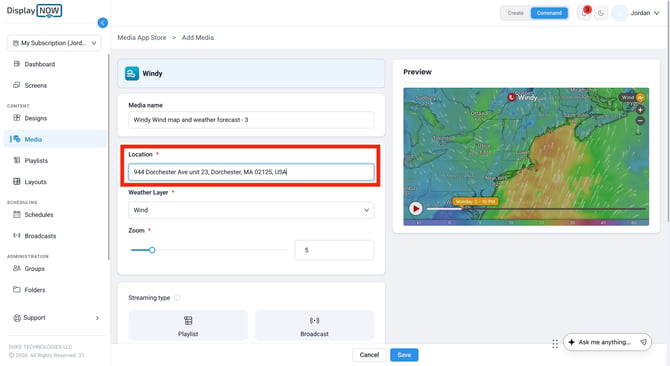Switch to Create mode
Viewport: 670px width, 366px height.
click(516, 13)
